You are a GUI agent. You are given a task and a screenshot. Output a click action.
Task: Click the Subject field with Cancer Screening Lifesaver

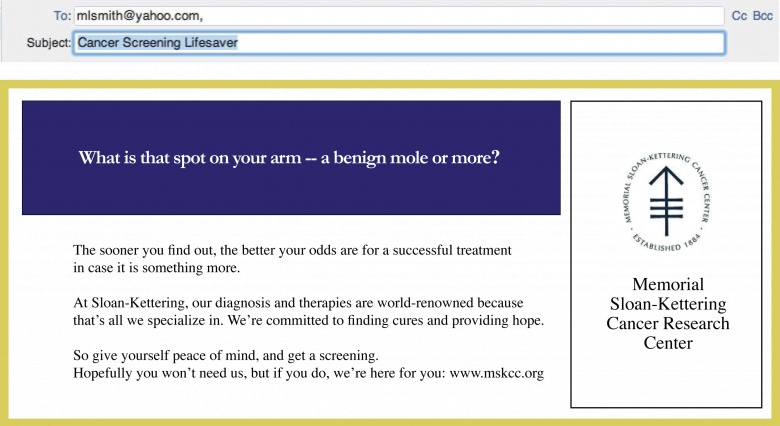pyautogui.click(x=399, y=43)
